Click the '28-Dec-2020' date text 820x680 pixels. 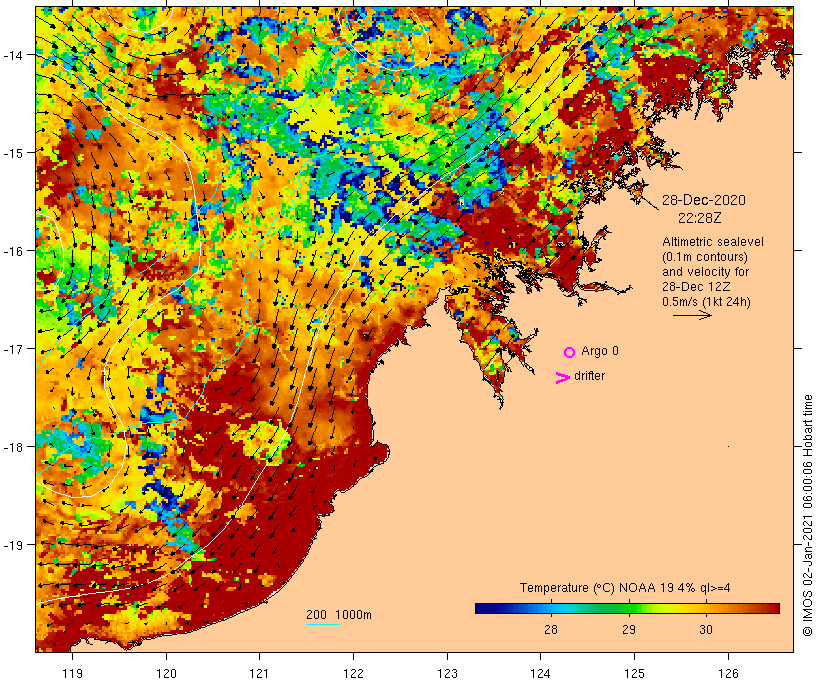click(x=704, y=200)
